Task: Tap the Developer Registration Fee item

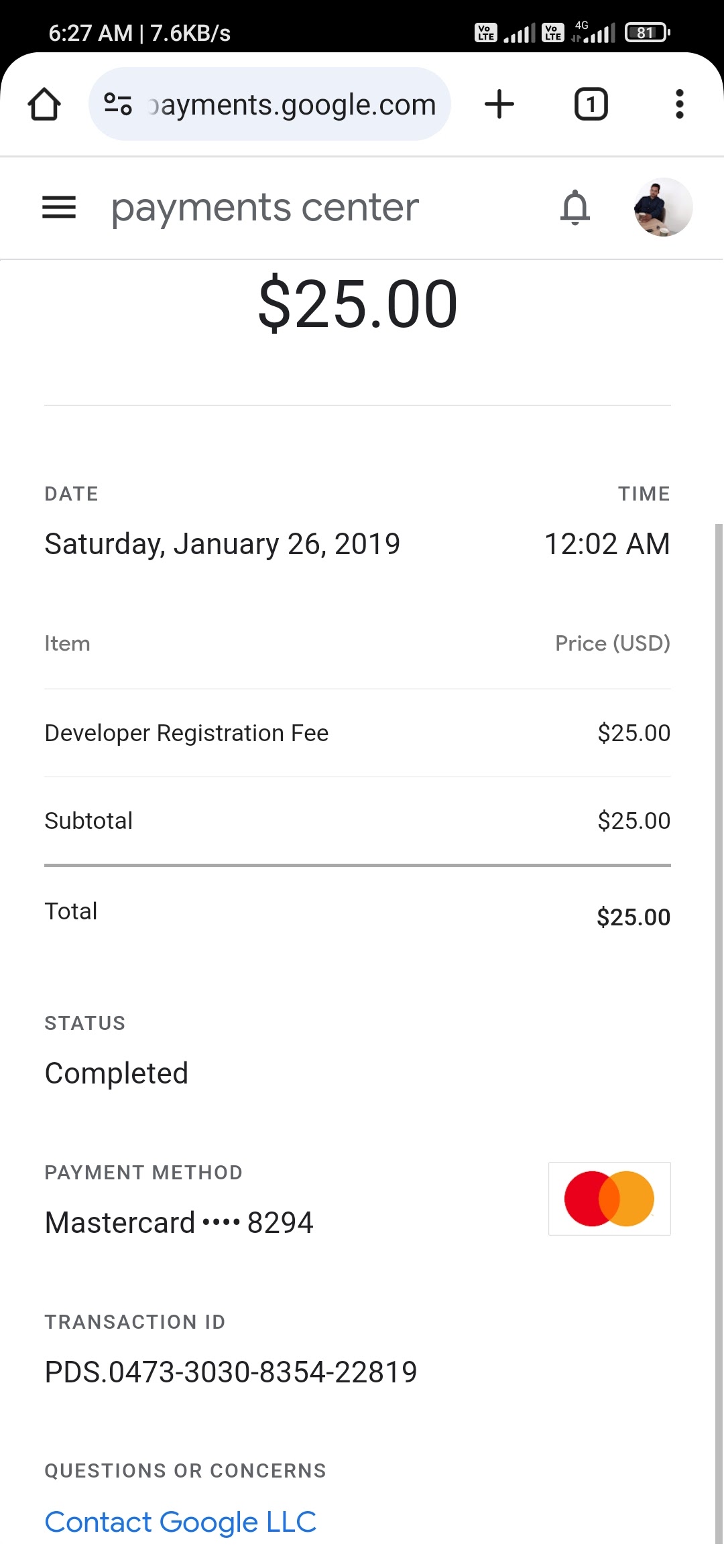Action: (x=186, y=733)
